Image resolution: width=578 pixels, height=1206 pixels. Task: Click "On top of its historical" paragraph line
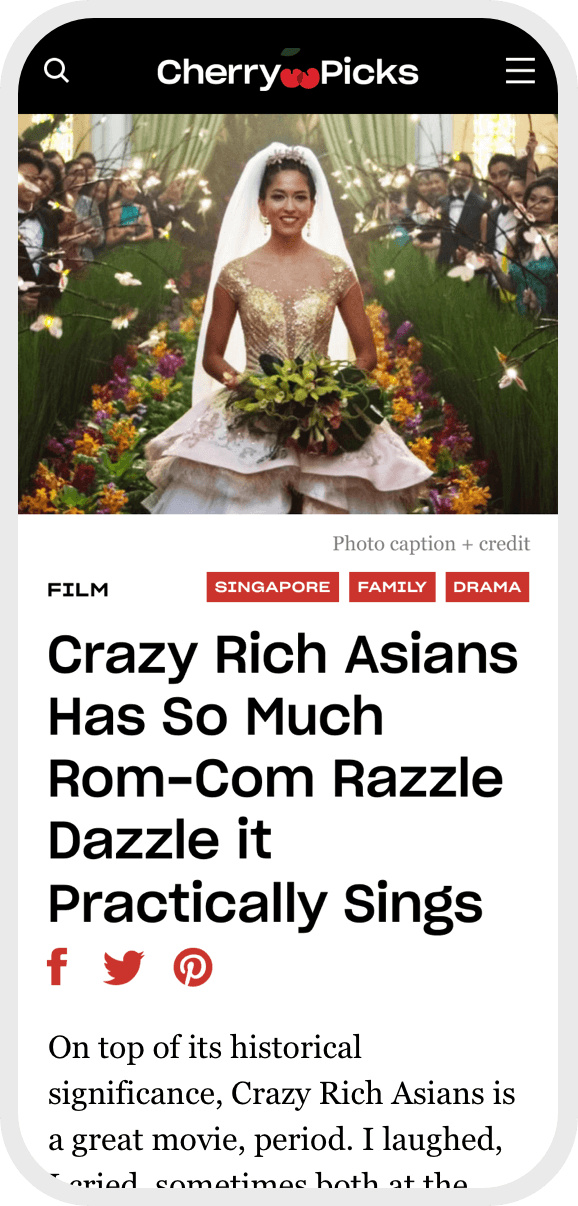pyautogui.click(x=205, y=1048)
